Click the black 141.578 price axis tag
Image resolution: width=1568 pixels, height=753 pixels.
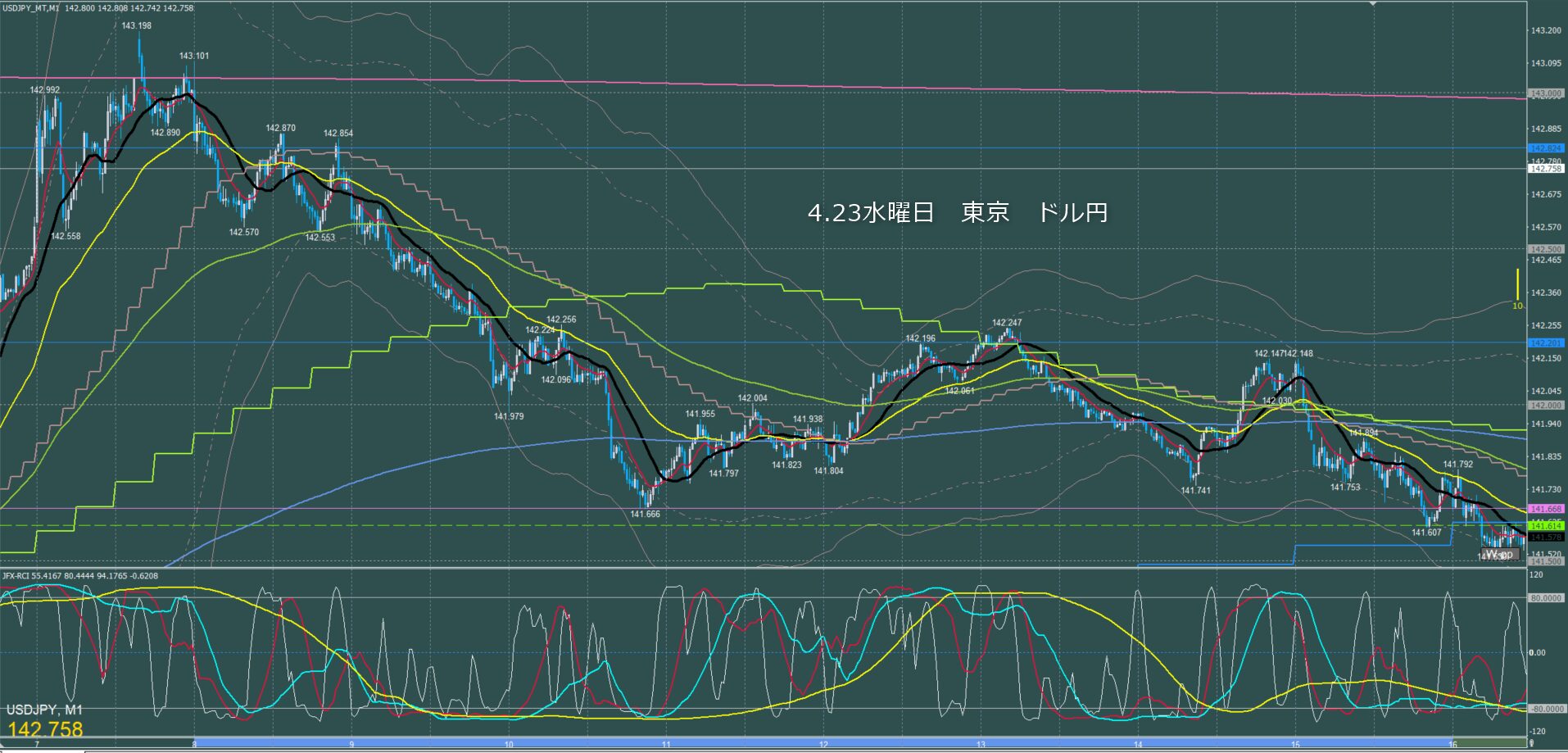click(1546, 537)
